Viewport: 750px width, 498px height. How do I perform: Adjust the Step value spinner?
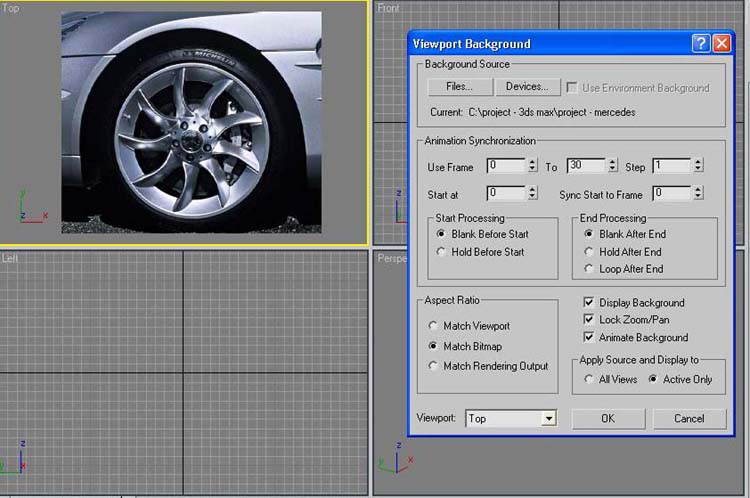(697, 165)
